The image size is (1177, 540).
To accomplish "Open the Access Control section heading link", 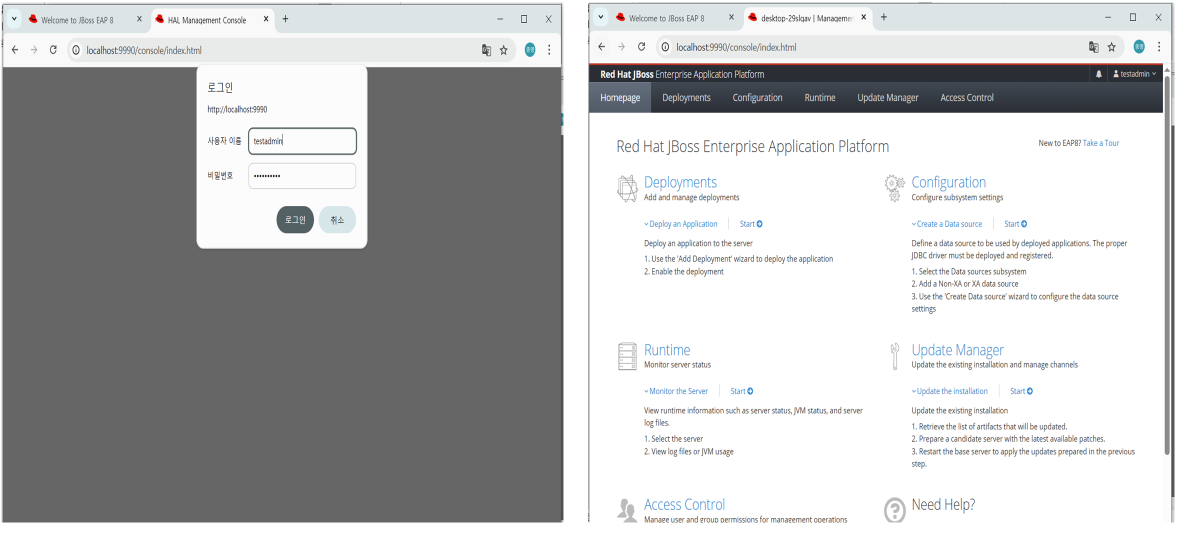I will pos(685,505).
